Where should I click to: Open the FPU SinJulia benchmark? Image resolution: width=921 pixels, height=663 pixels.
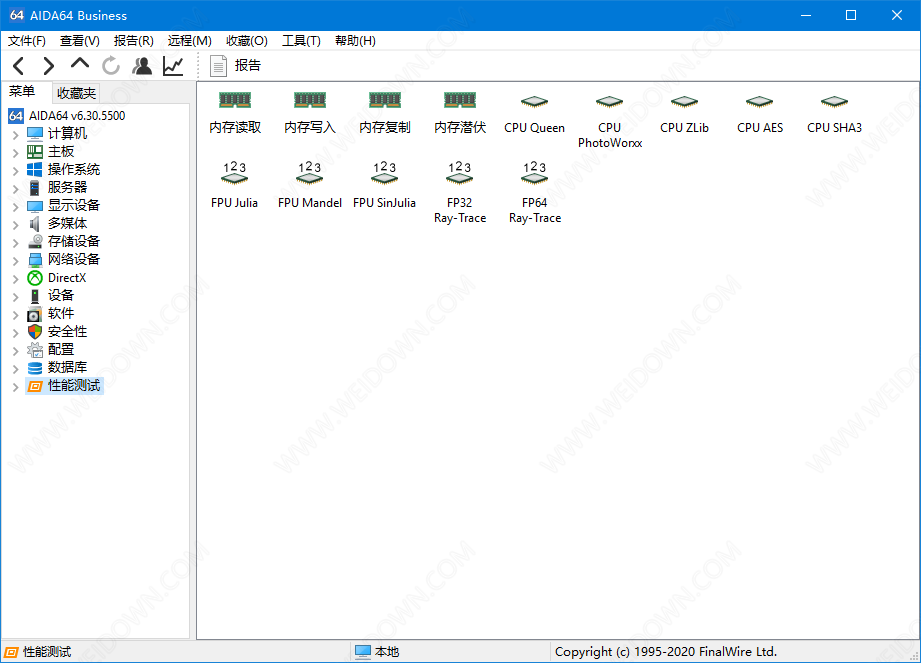coord(384,185)
